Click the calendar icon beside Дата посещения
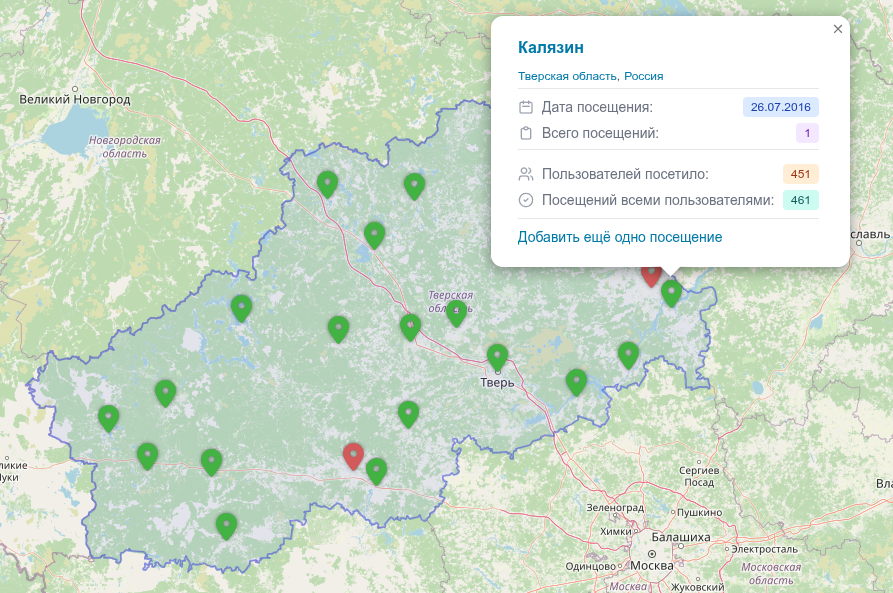This screenshot has height=593, width=893. pyautogui.click(x=526, y=107)
